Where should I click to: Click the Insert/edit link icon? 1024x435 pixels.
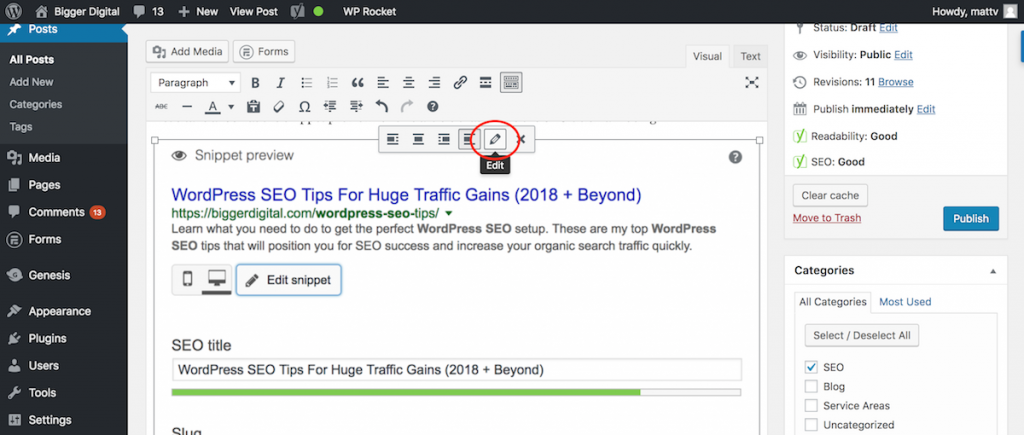click(460, 83)
